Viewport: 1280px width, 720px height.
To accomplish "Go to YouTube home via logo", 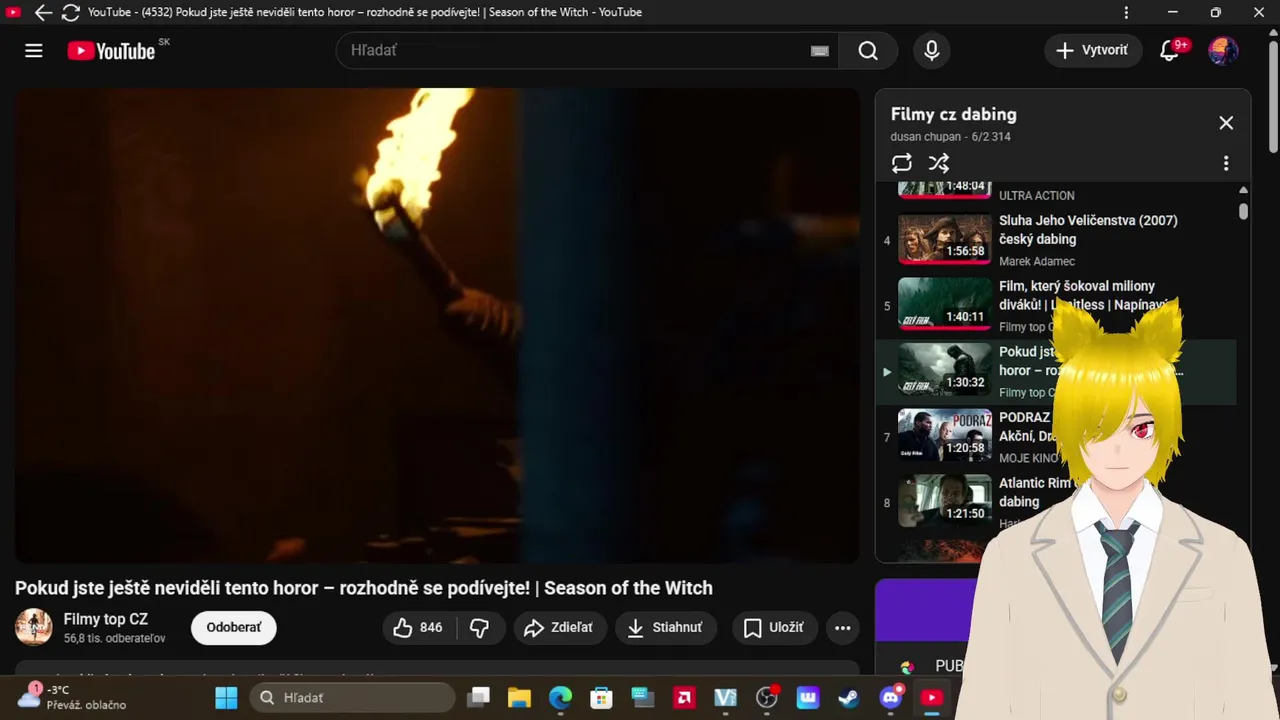I will [x=111, y=51].
